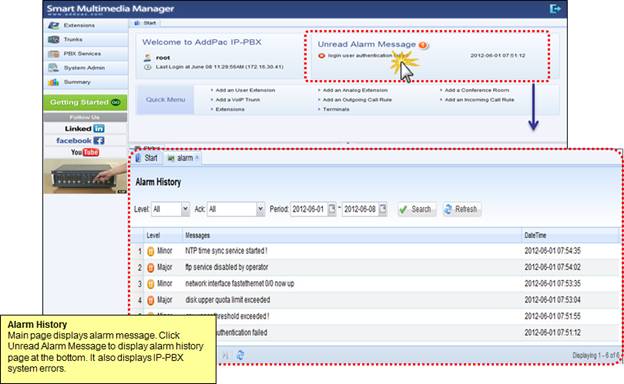This screenshot has width=624, height=384.
Task: Select 'ftp service disabled by operator' message
Action: (226, 267)
